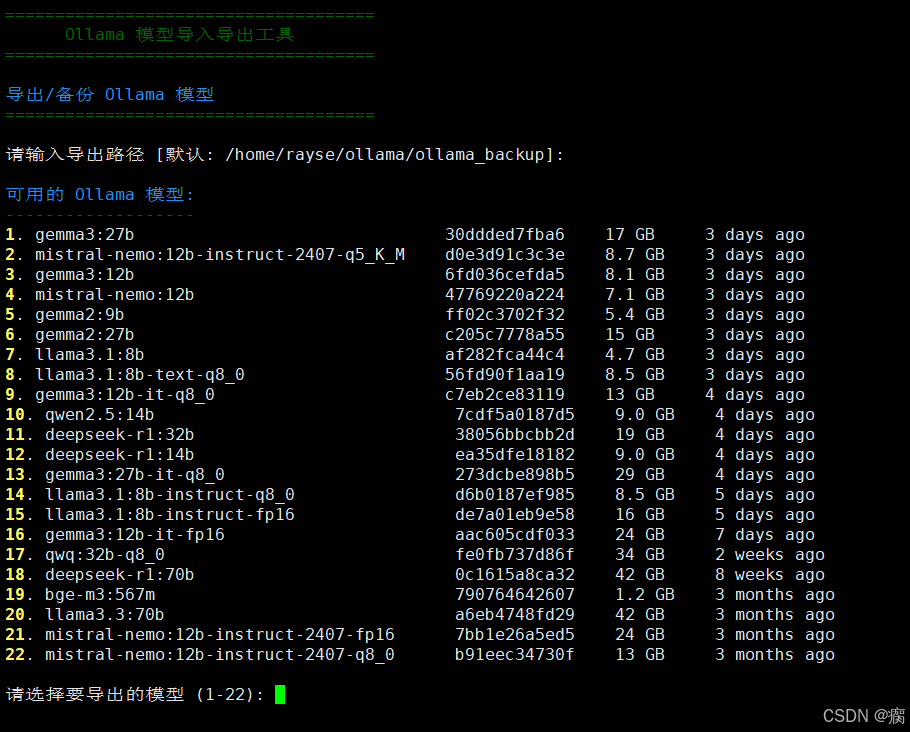This screenshot has height=732, width=910.
Task: Select llama3.1:8b model name
Action: (x=89, y=355)
